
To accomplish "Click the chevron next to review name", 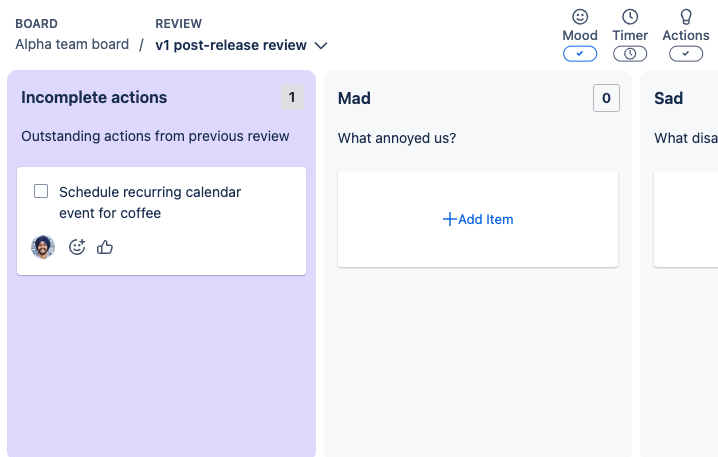I will (321, 45).
